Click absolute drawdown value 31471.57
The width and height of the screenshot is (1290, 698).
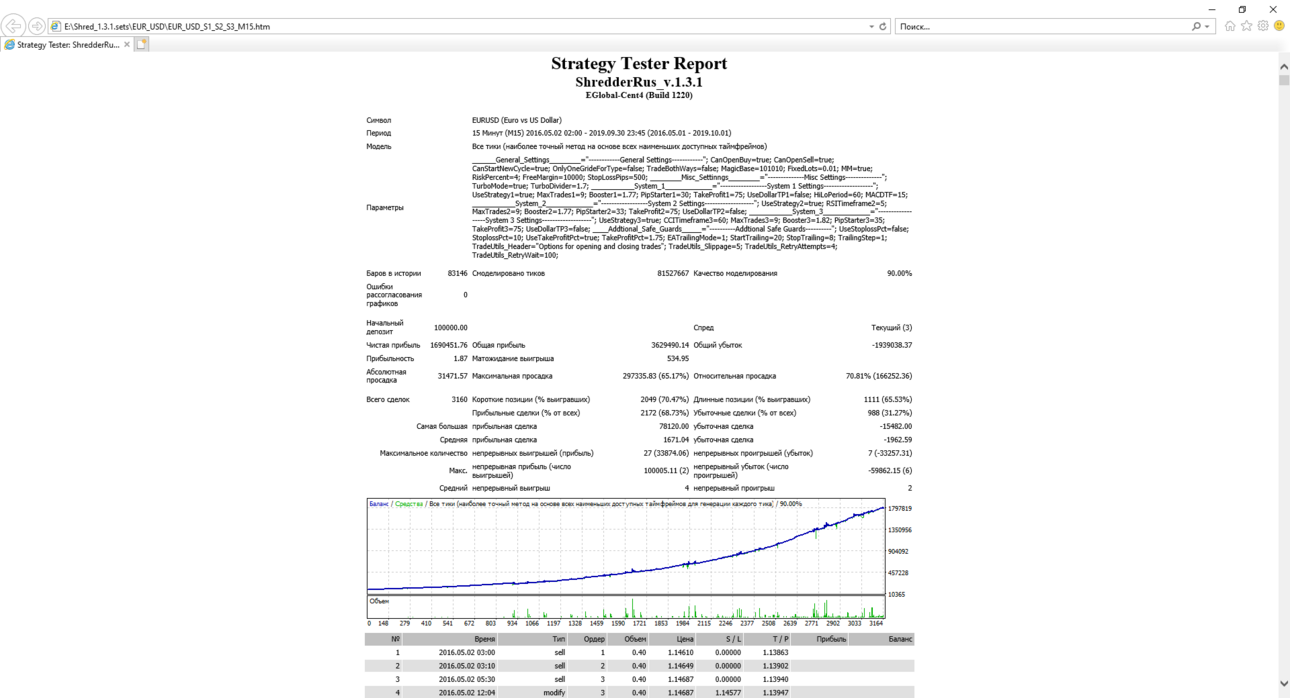click(x=452, y=376)
